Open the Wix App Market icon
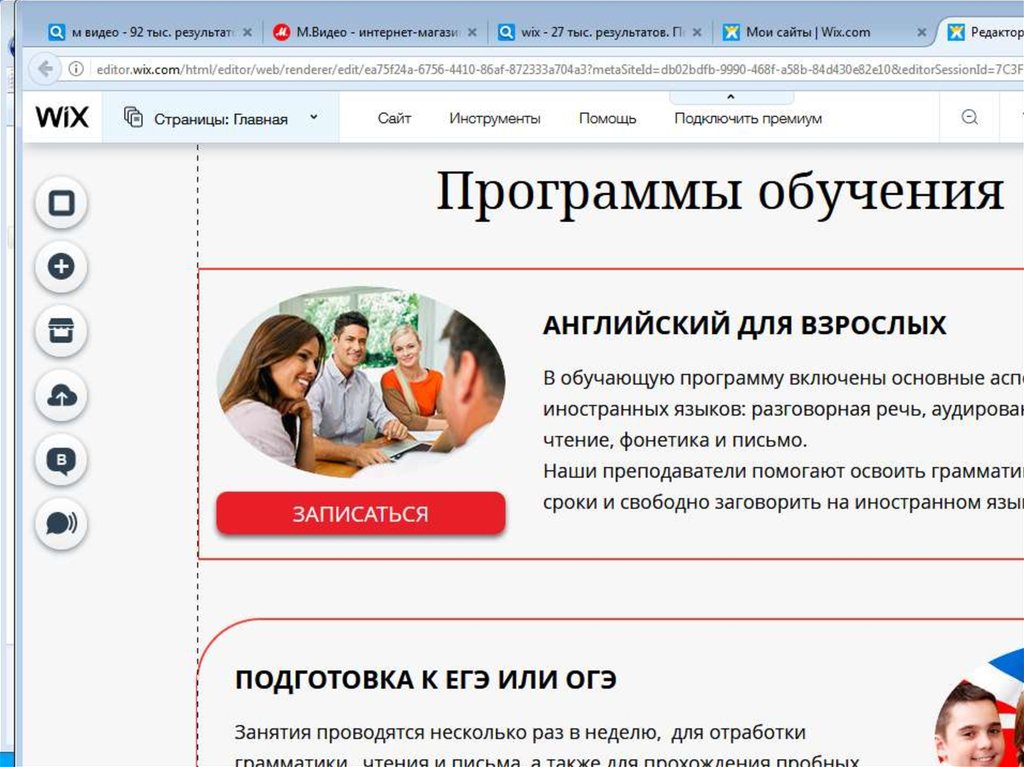Image resolution: width=1024 pixels, height=767 pixels. 61,331
